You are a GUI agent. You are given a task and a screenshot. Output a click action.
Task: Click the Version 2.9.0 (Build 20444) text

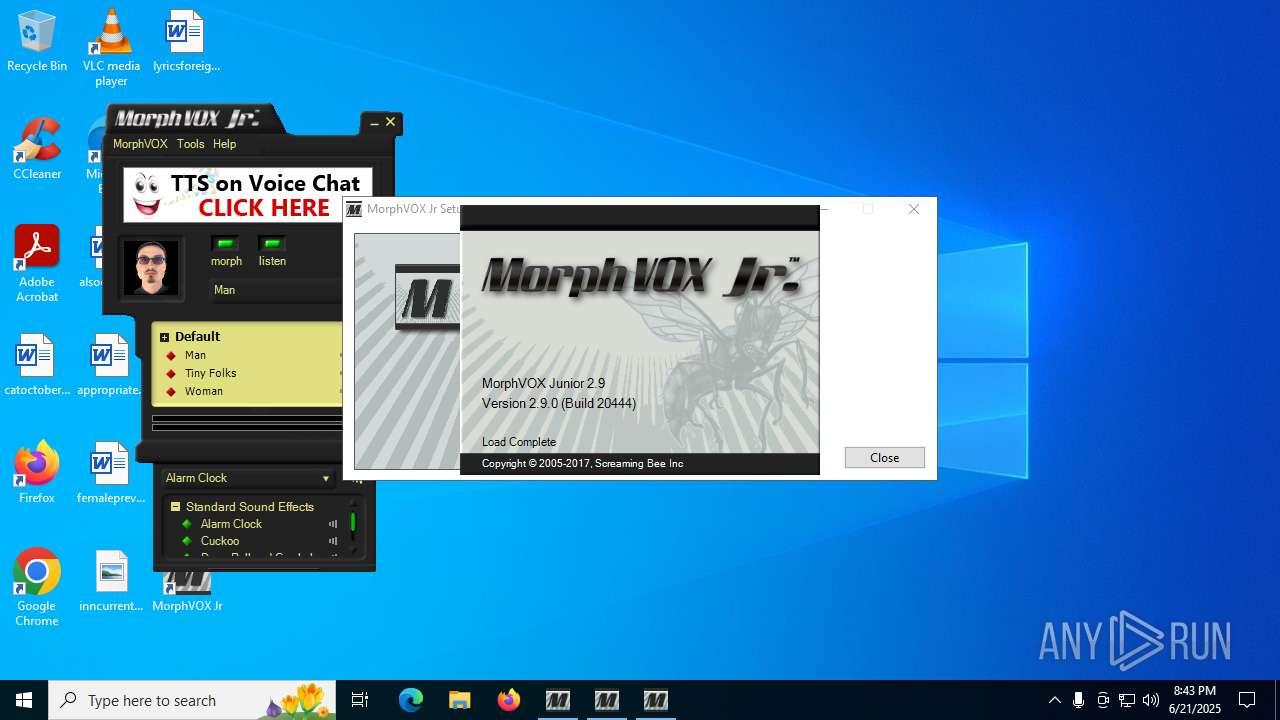(x=559, y=403)
